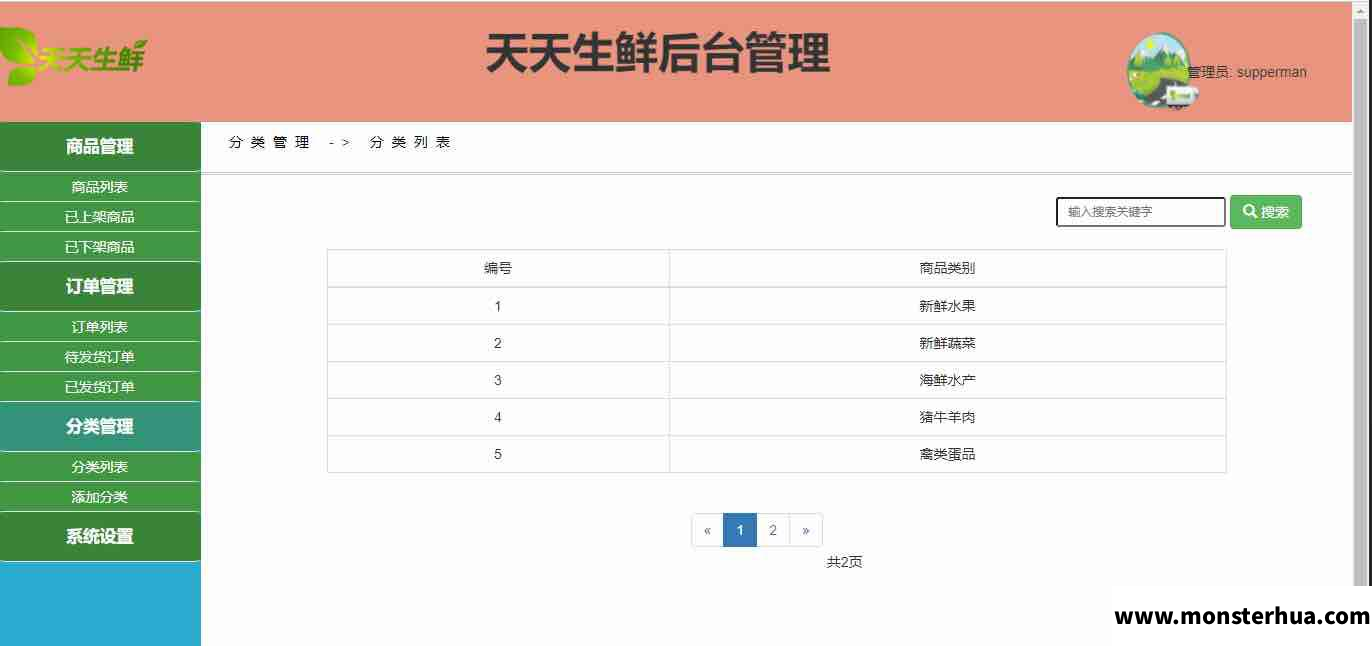Select the 猪牛羊肉 category cell
The height and width of the screenshot is (646, 1372).
coord(947,417)
